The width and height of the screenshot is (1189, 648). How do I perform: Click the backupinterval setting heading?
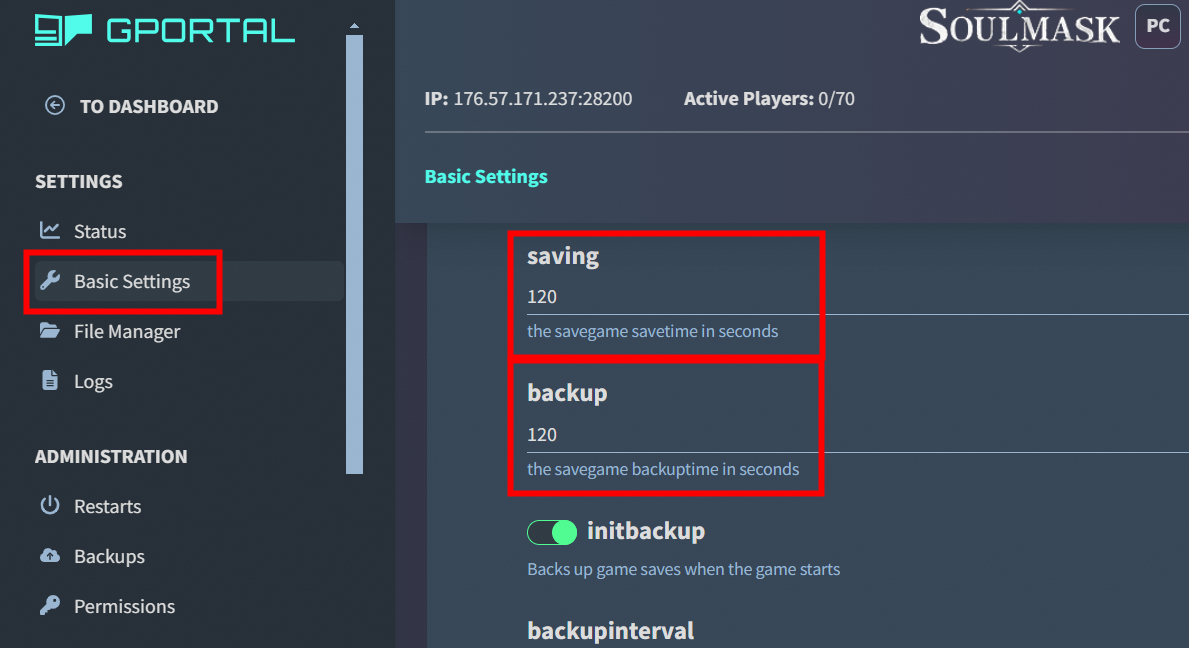tap(610, 631)
